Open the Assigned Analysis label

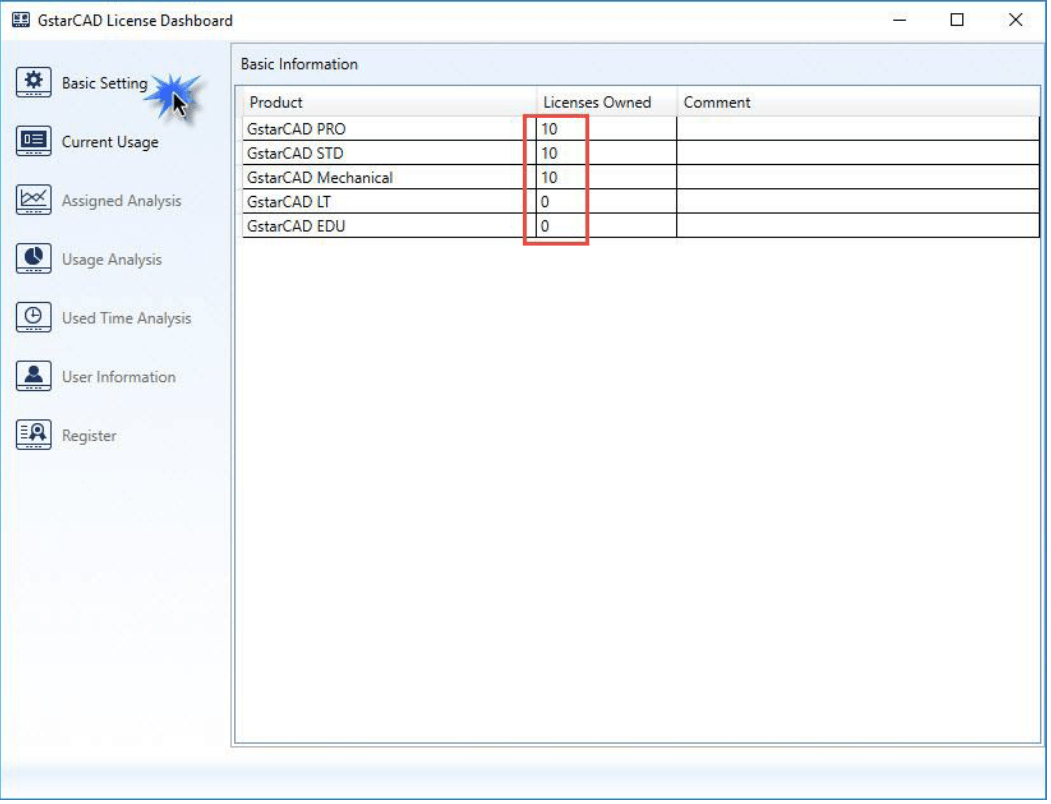click(121, 200)
